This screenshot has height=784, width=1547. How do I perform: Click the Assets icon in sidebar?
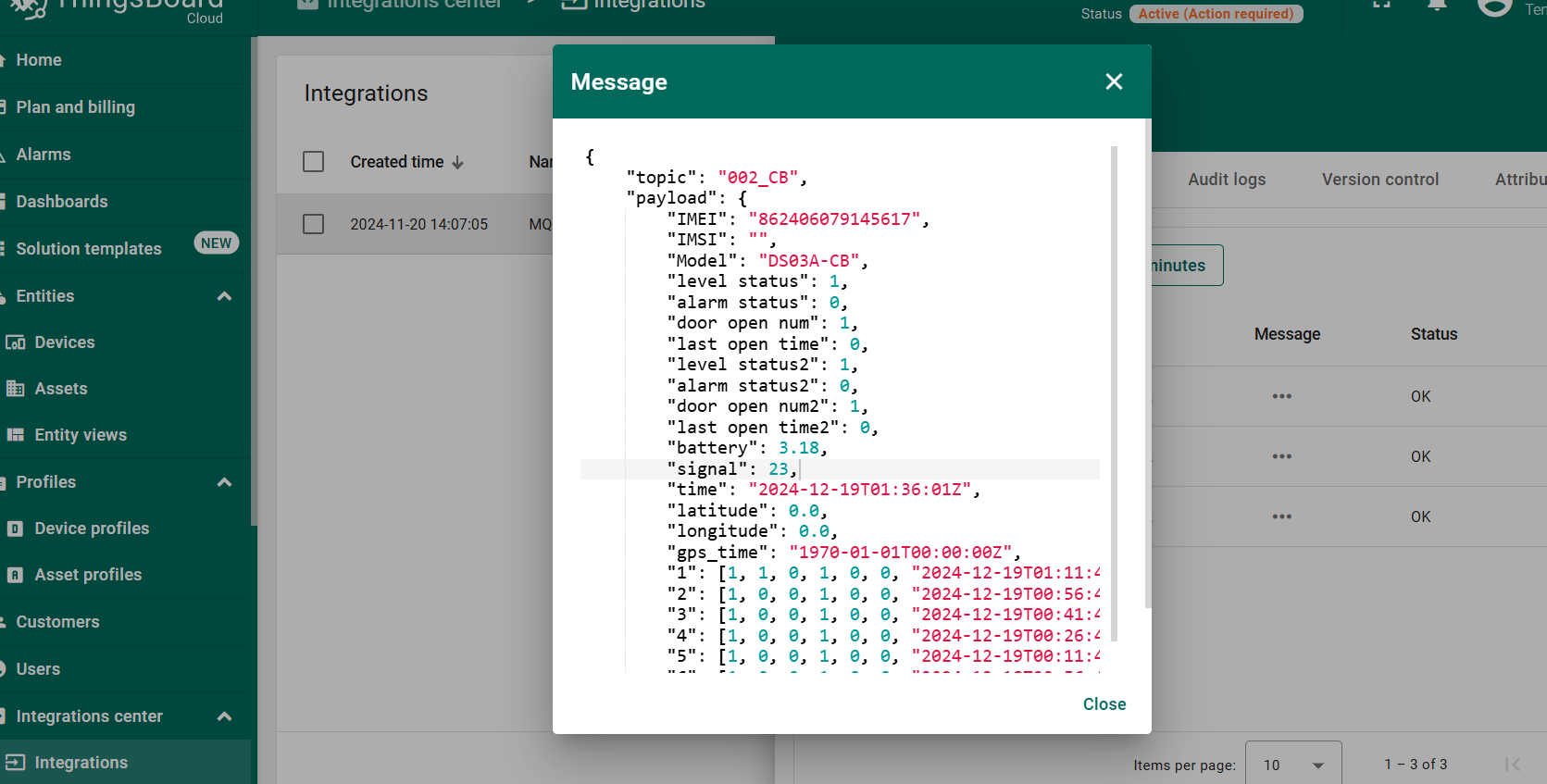pos(15,389)
